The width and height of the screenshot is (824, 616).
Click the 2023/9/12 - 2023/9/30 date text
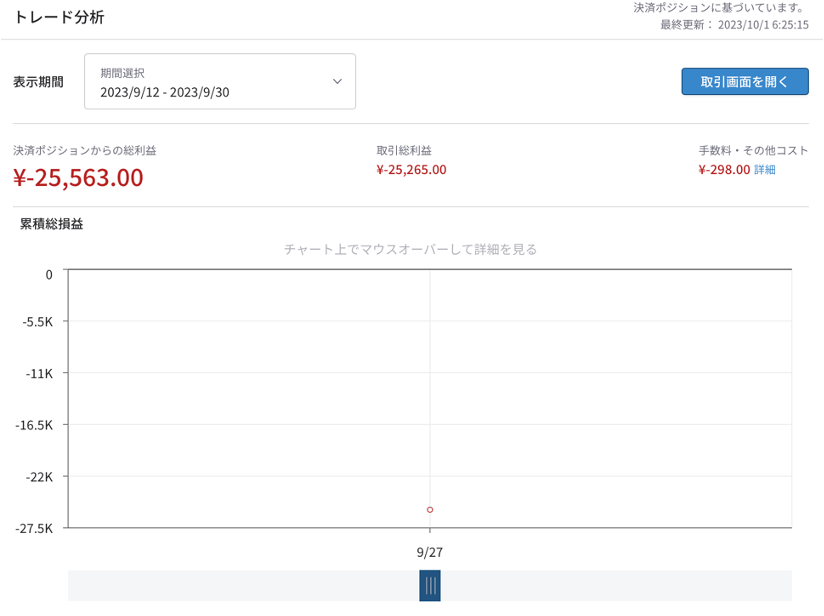click(x=164, y=93)
